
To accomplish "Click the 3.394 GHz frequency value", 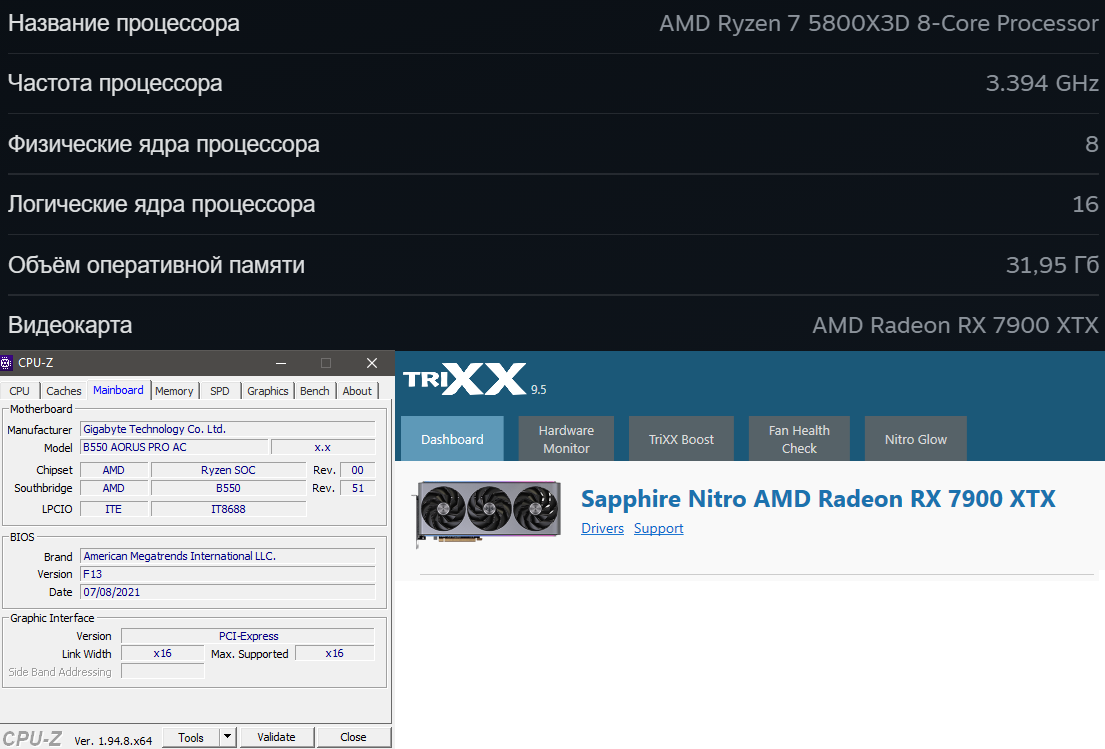I will tap(1042, 83).
